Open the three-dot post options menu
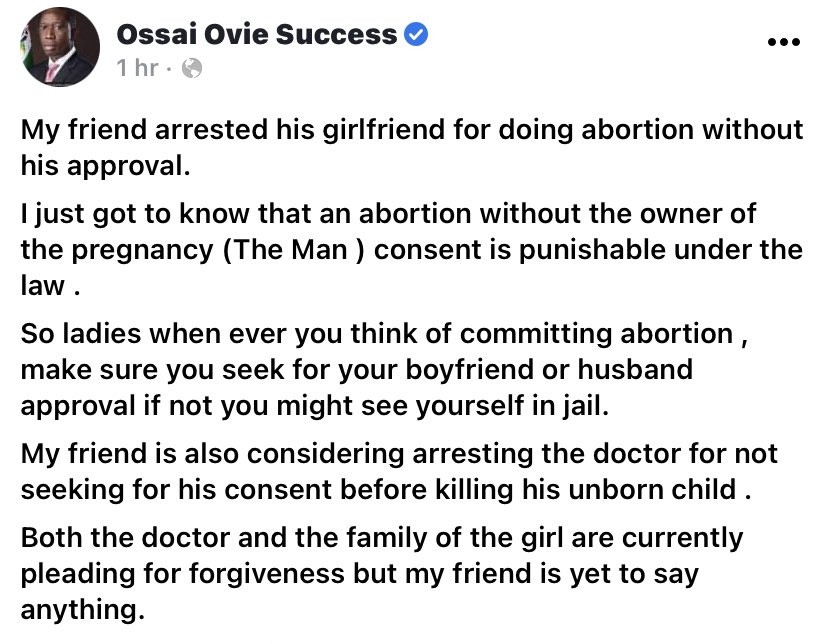 click(x=784, y=41)
